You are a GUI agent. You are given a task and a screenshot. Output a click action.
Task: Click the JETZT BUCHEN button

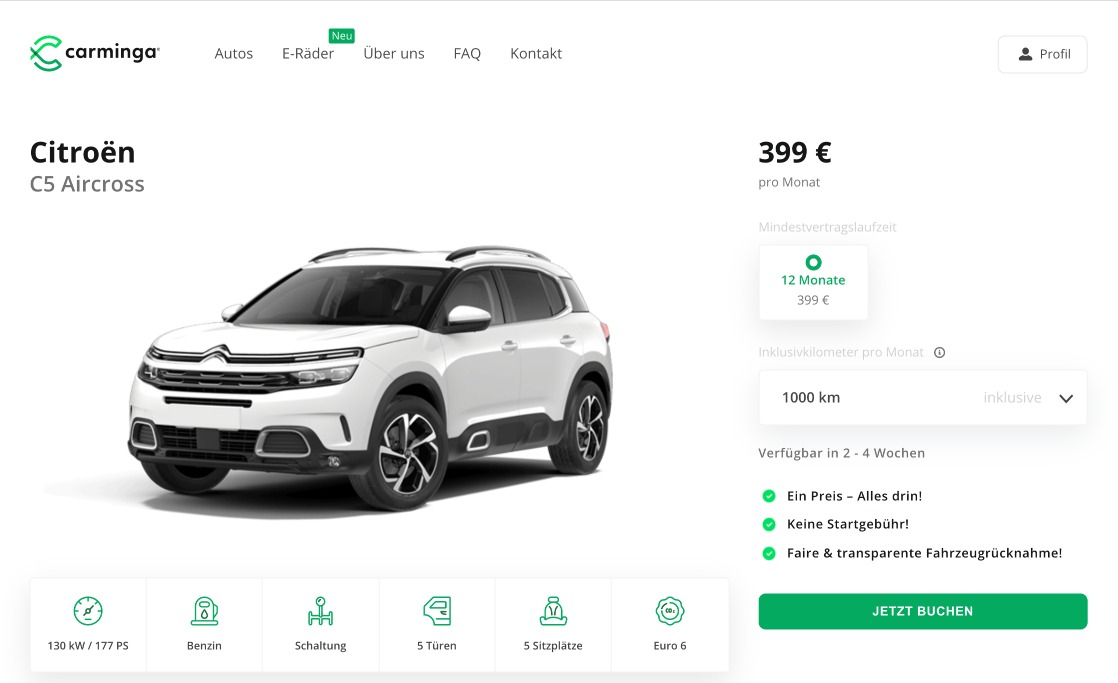click(923, 611)
